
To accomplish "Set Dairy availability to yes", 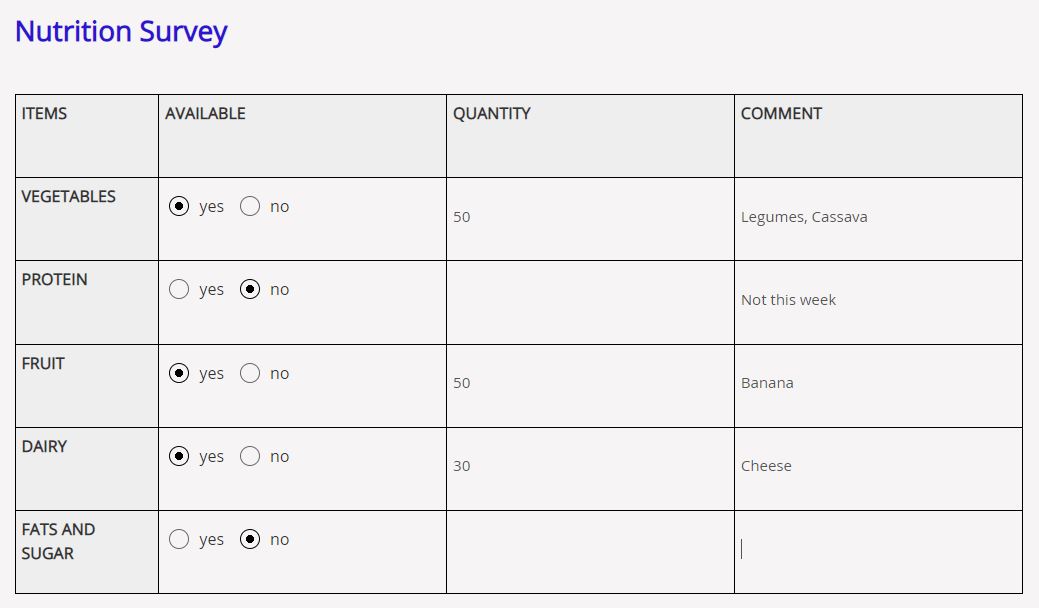I will click(x=179, y=456).
